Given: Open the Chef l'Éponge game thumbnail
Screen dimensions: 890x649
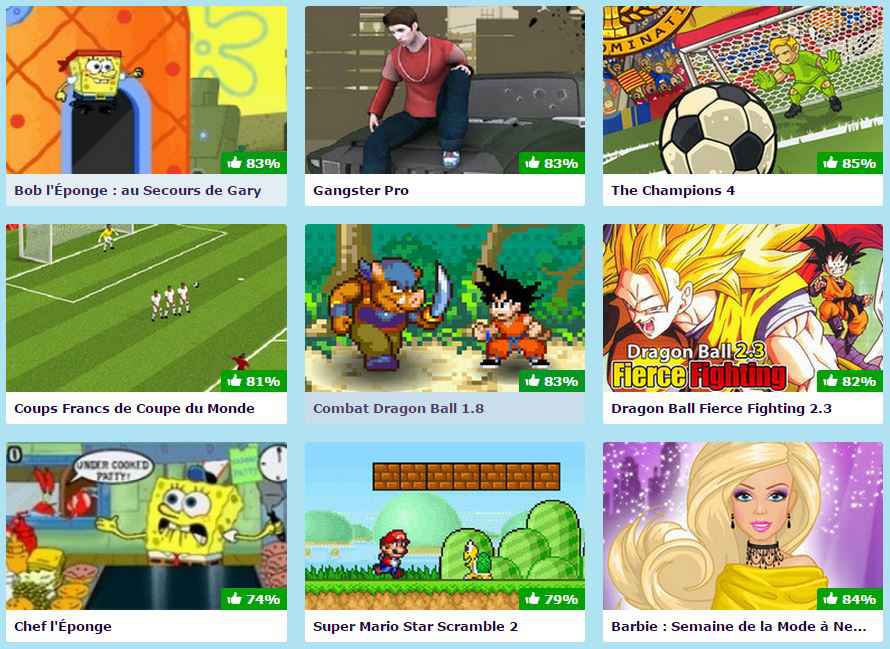Looking at the screenshot, I should point(146,526).
